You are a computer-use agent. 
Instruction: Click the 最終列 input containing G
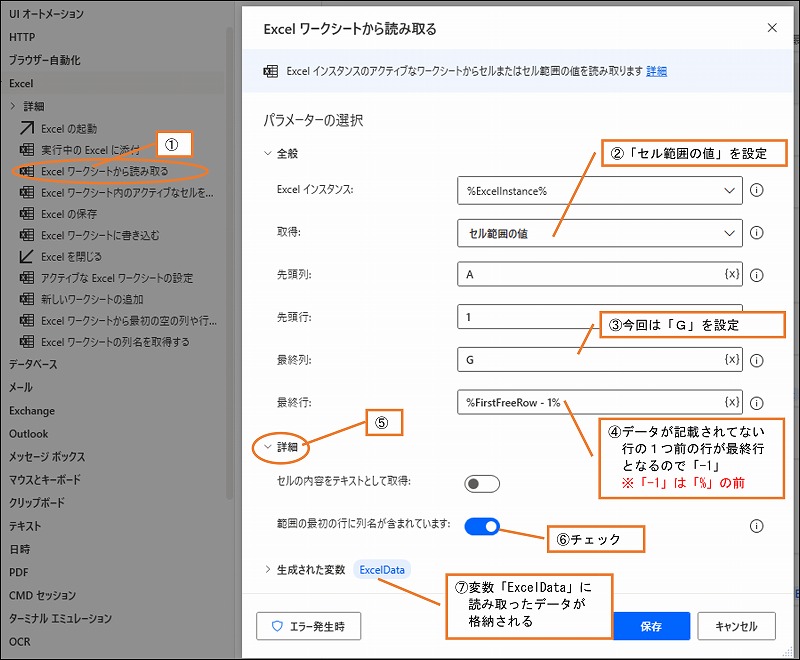(599, 360)
